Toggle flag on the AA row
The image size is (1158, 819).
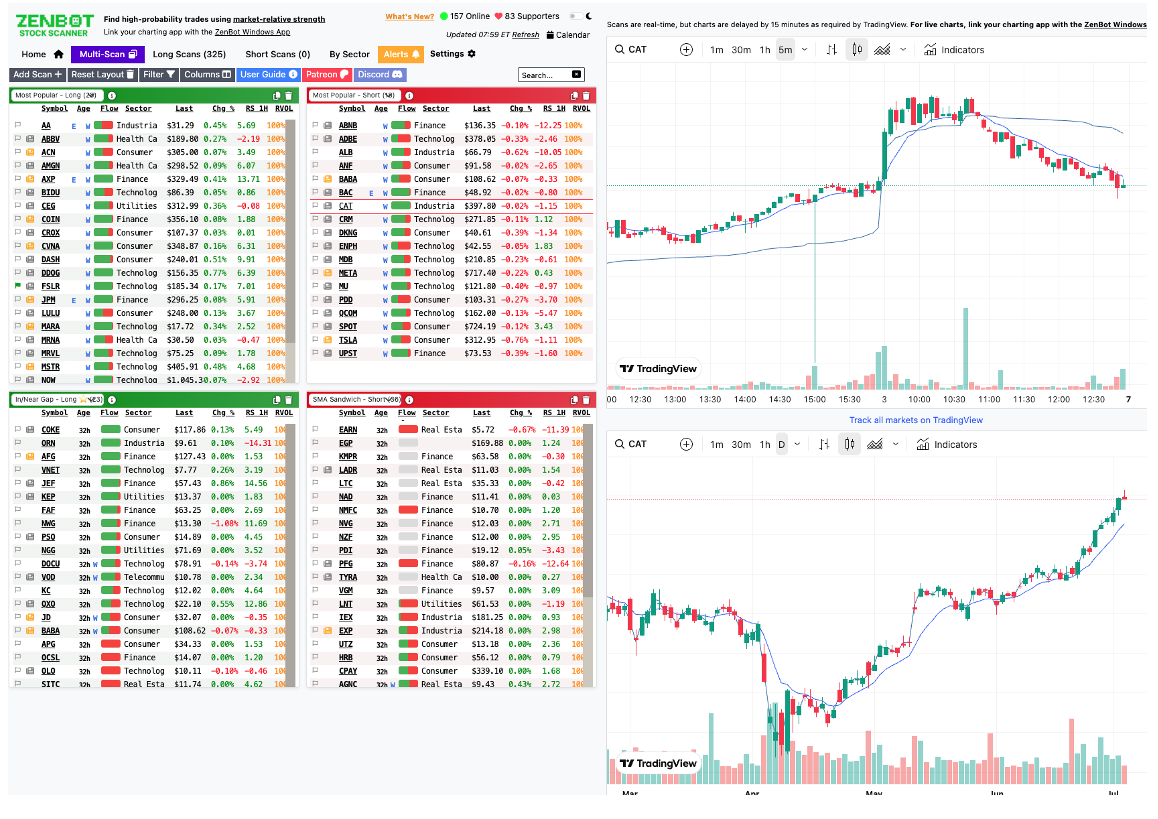click(18, 126)
